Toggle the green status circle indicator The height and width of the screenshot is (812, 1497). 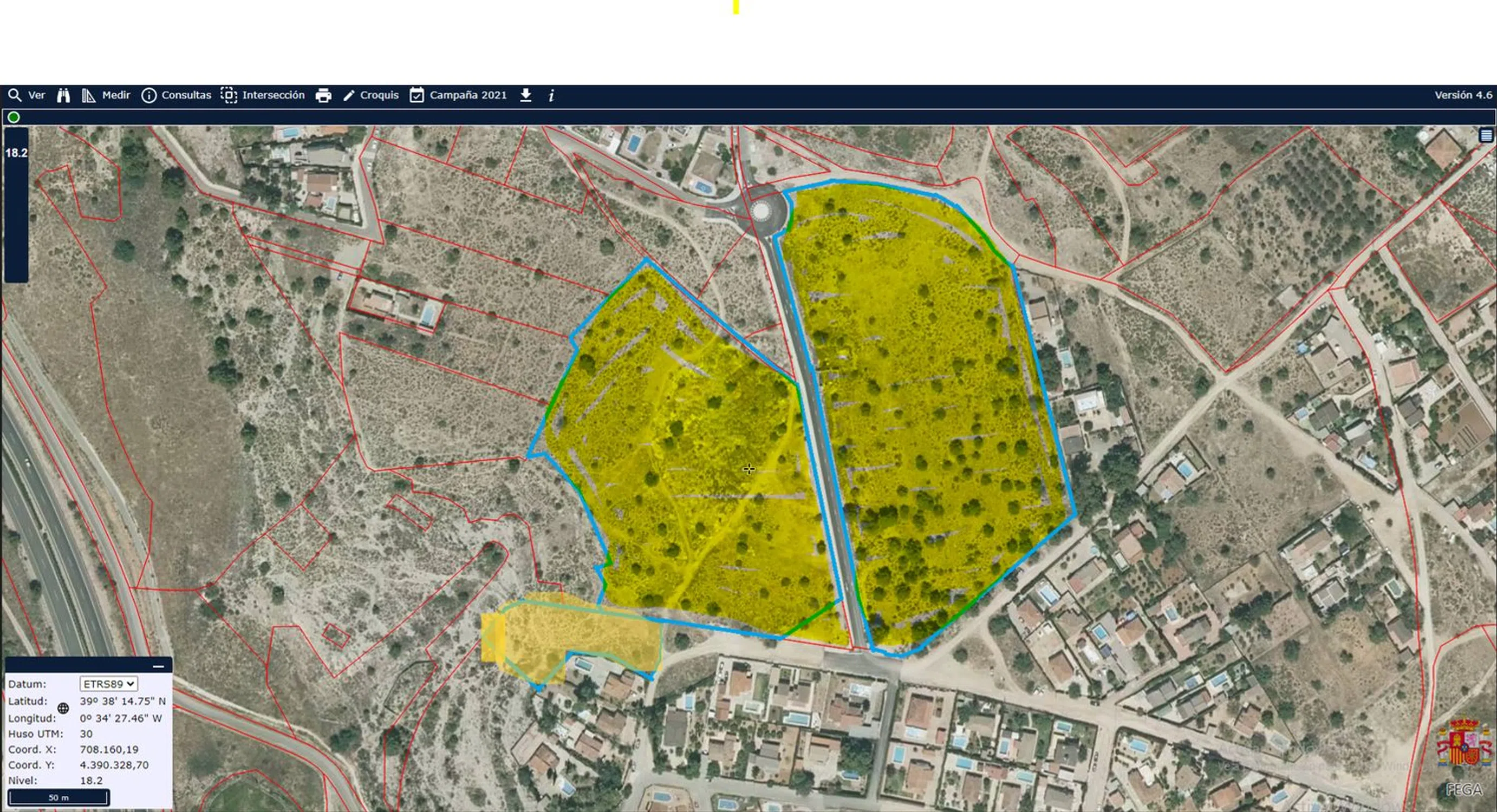[x=14, y=117]
